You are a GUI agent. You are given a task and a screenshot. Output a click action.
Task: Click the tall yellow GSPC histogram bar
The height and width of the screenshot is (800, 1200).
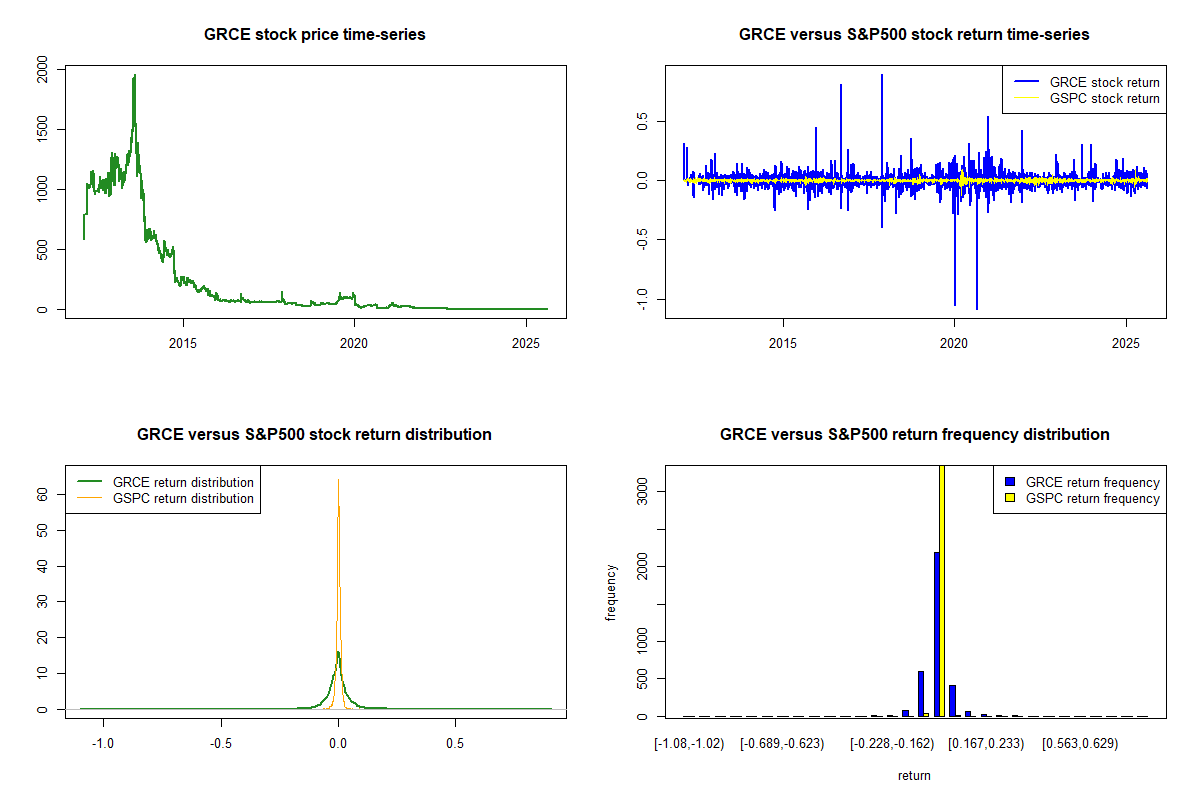tap(941, 590)
